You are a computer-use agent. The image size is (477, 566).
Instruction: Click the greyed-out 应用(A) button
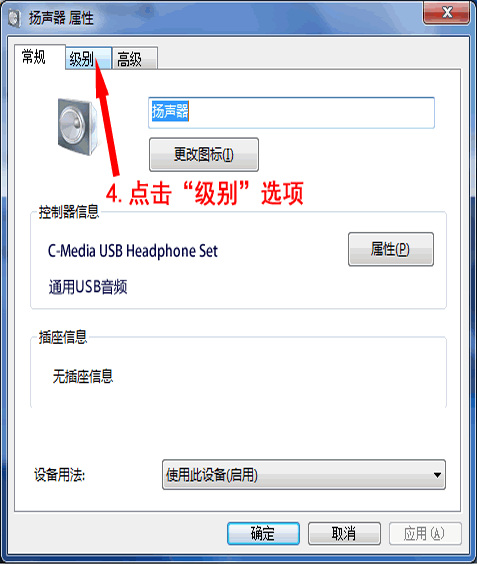(x=425, y=533)
